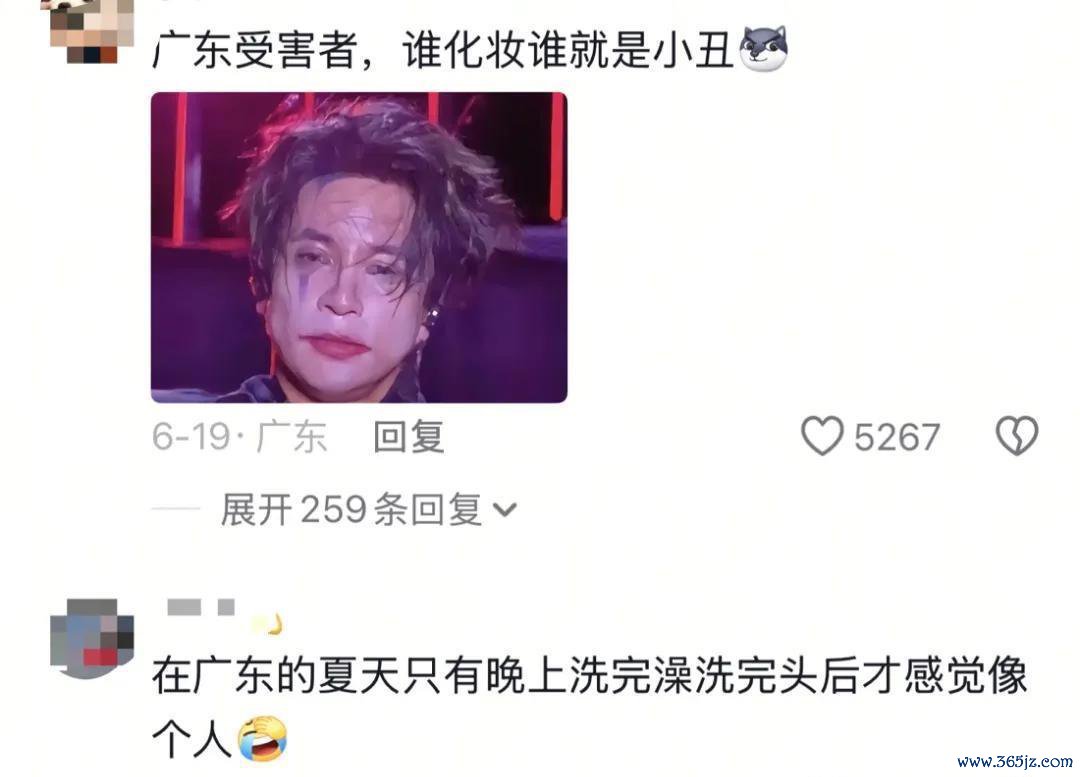Expand 展开259条回复 replies

tap(351, 510)
